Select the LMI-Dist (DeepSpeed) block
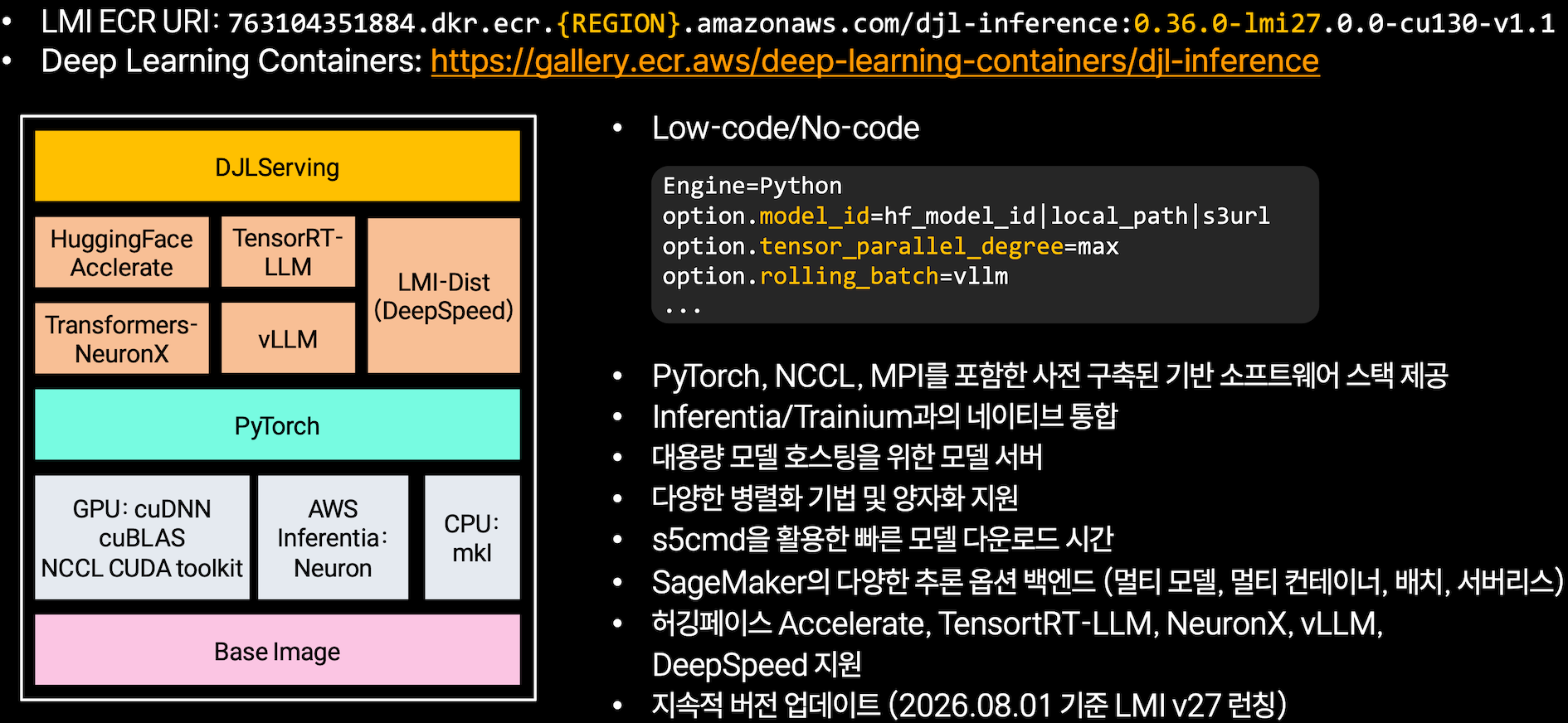Viewport: 1568px width, 723px height. [444, 296]
